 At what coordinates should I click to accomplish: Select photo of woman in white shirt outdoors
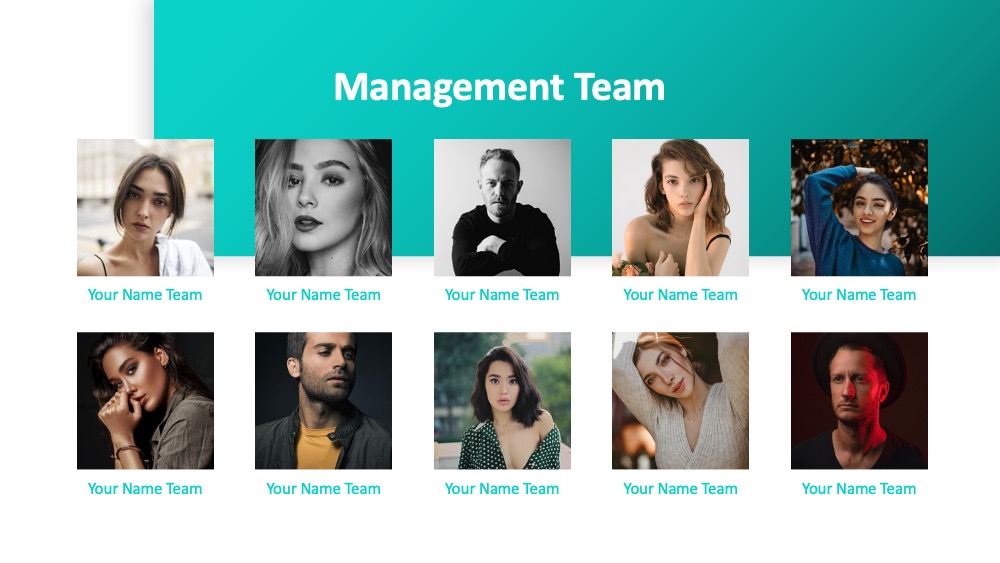tap(145, 208)
